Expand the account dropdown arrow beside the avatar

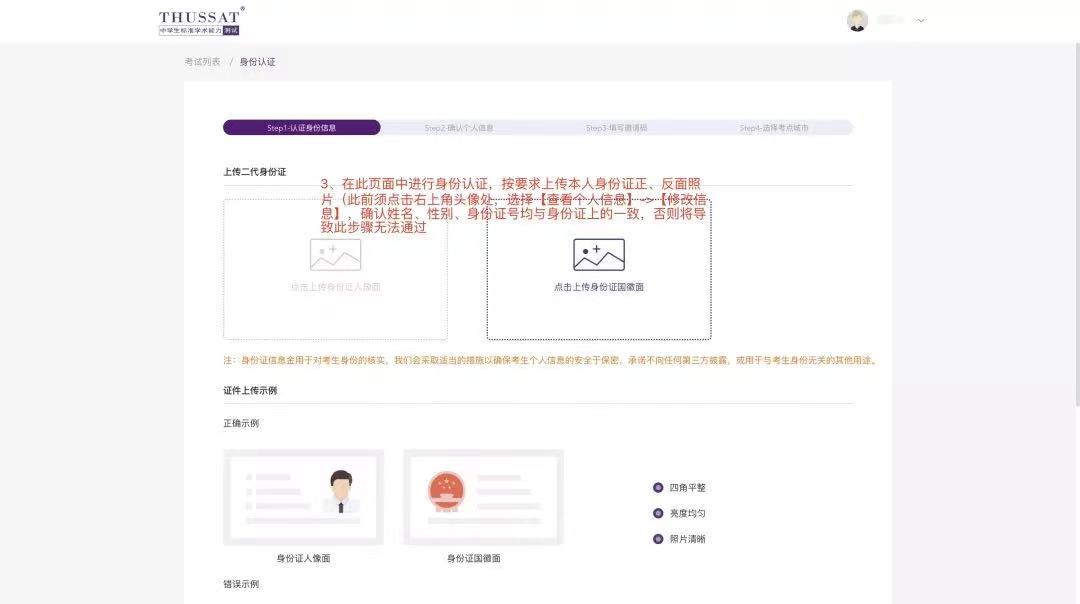(x=920, y=21)
